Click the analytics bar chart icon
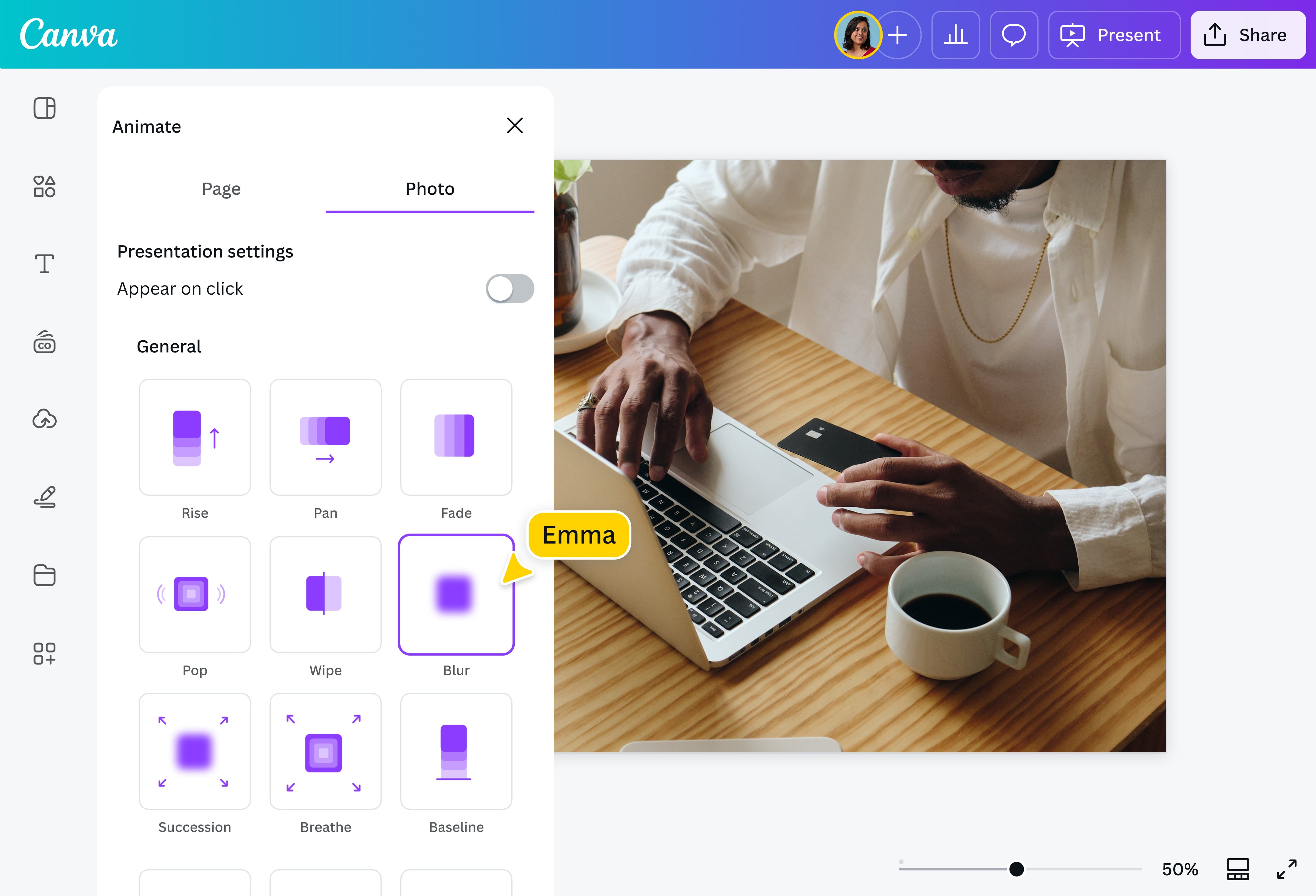 coord(955,35)
